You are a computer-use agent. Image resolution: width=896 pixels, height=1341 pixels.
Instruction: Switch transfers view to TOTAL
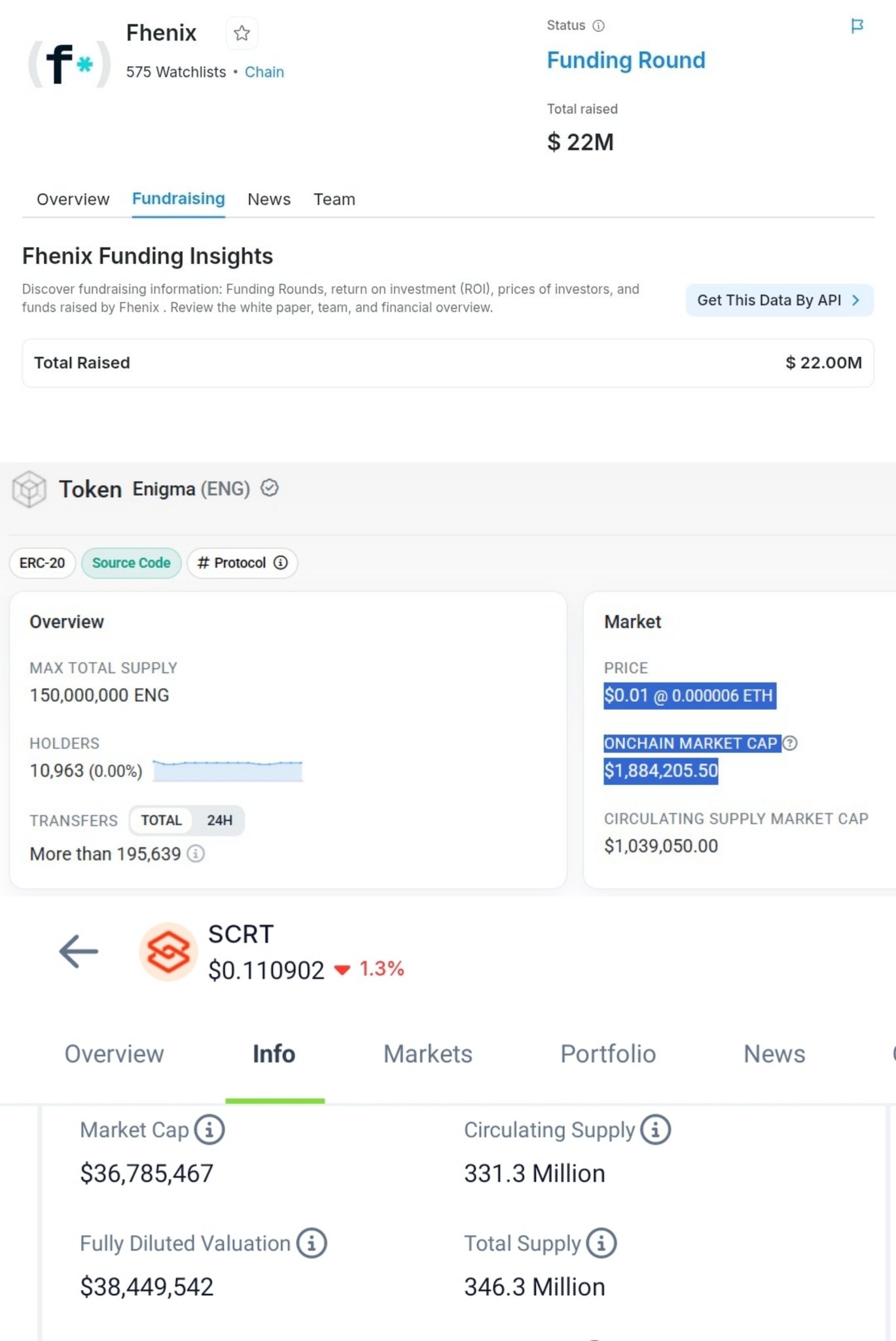(x=161, y=820)
